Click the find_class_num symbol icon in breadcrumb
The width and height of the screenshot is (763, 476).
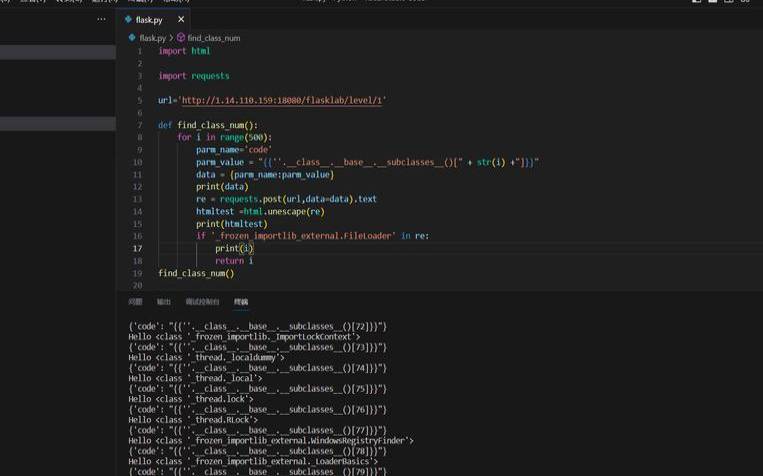click(181, 37)
